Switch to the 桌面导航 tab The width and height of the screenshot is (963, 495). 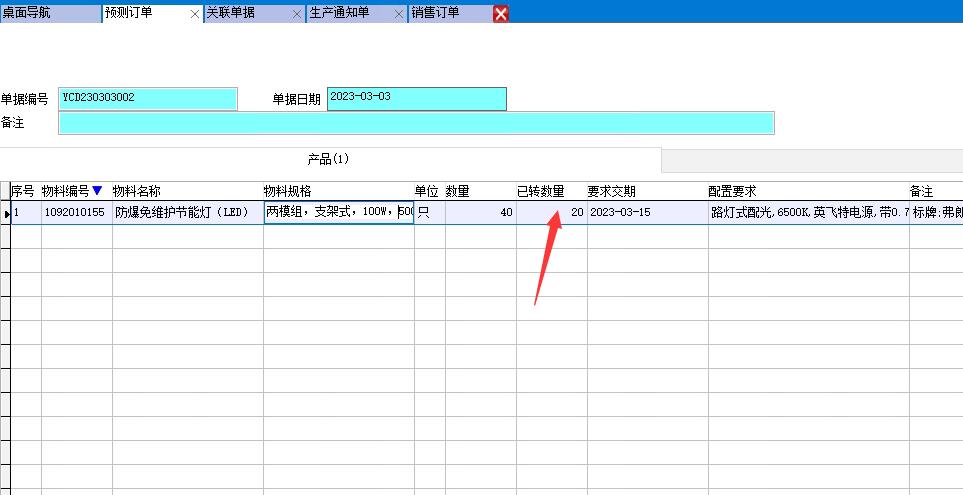point(28,13)
